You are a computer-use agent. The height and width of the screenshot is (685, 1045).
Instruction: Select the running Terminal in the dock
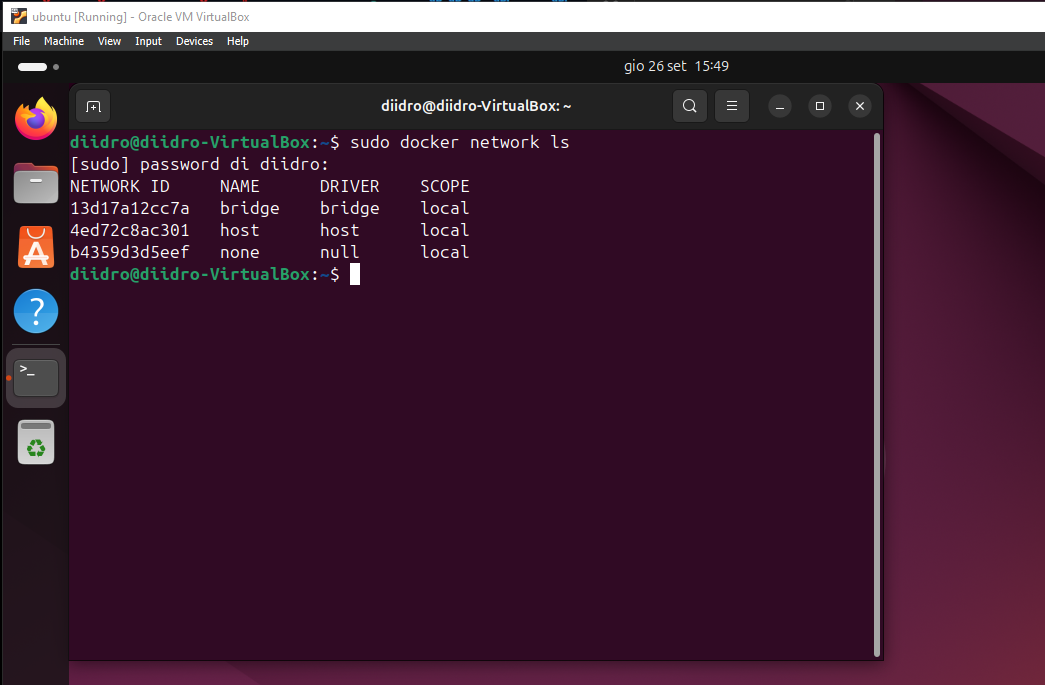(x=35, y=377)
